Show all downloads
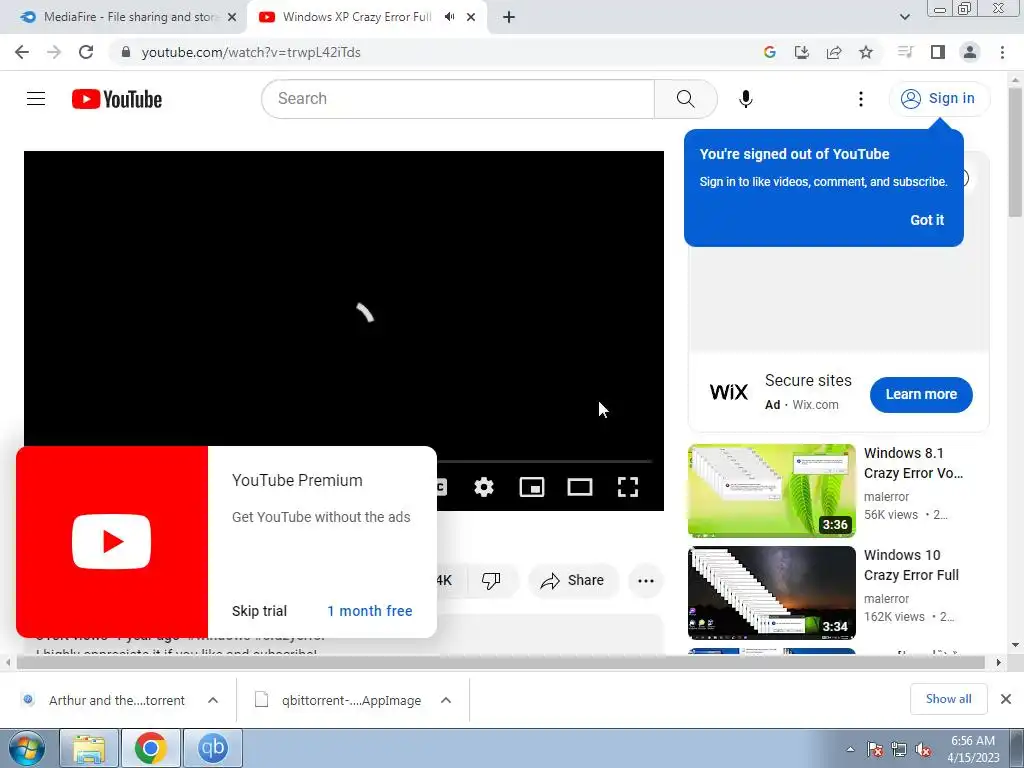1024x768 pixels. pos(948,699)
